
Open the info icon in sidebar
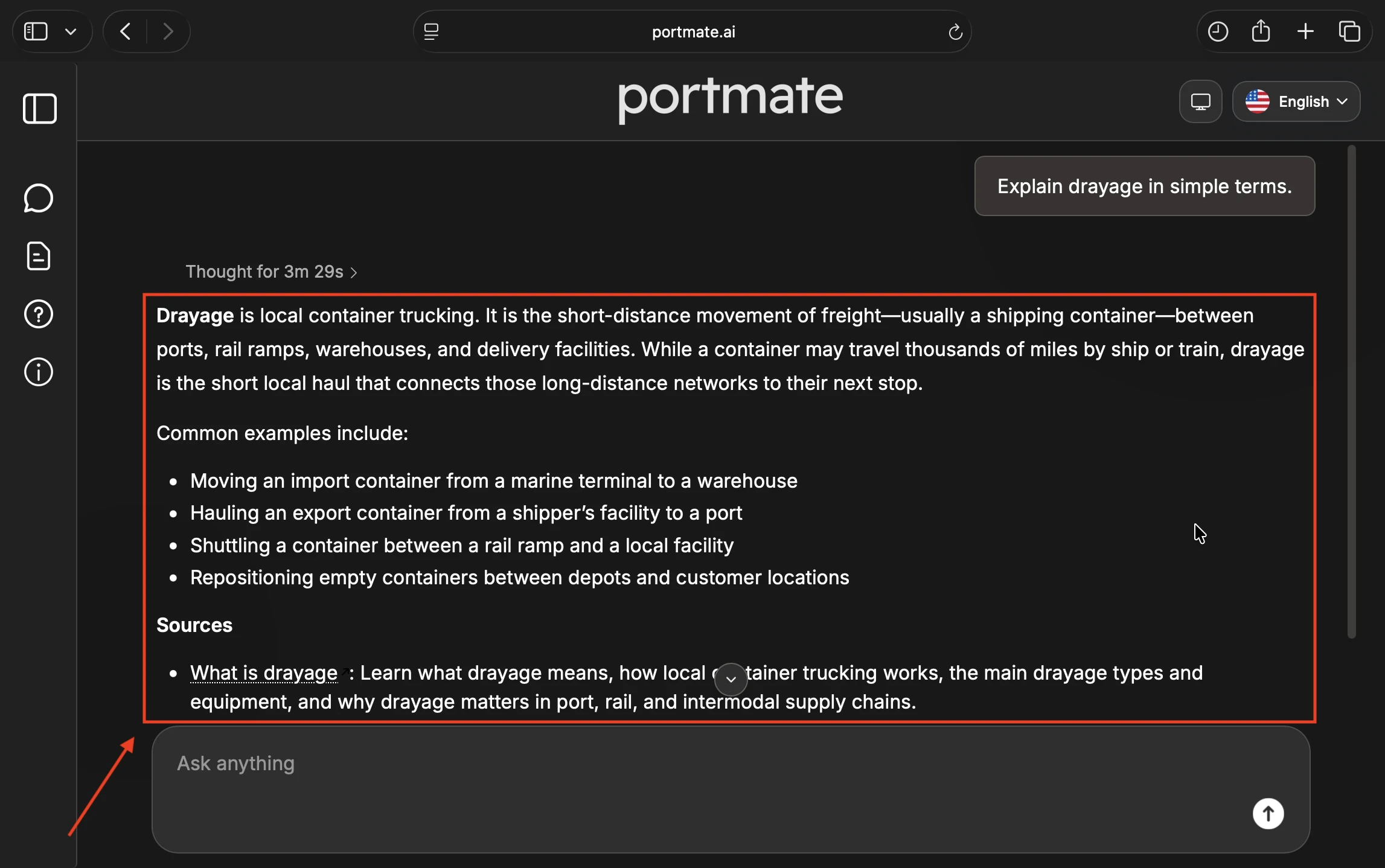39,372
